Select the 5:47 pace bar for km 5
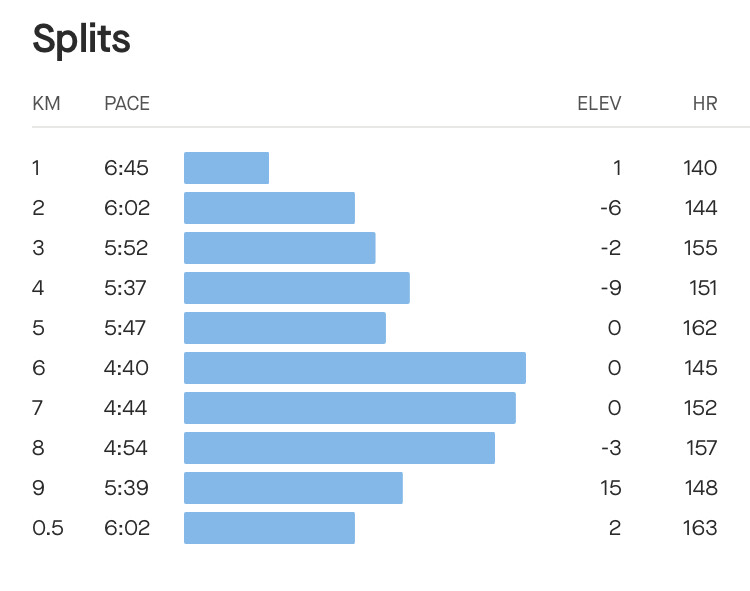 (x=284, y=328)
